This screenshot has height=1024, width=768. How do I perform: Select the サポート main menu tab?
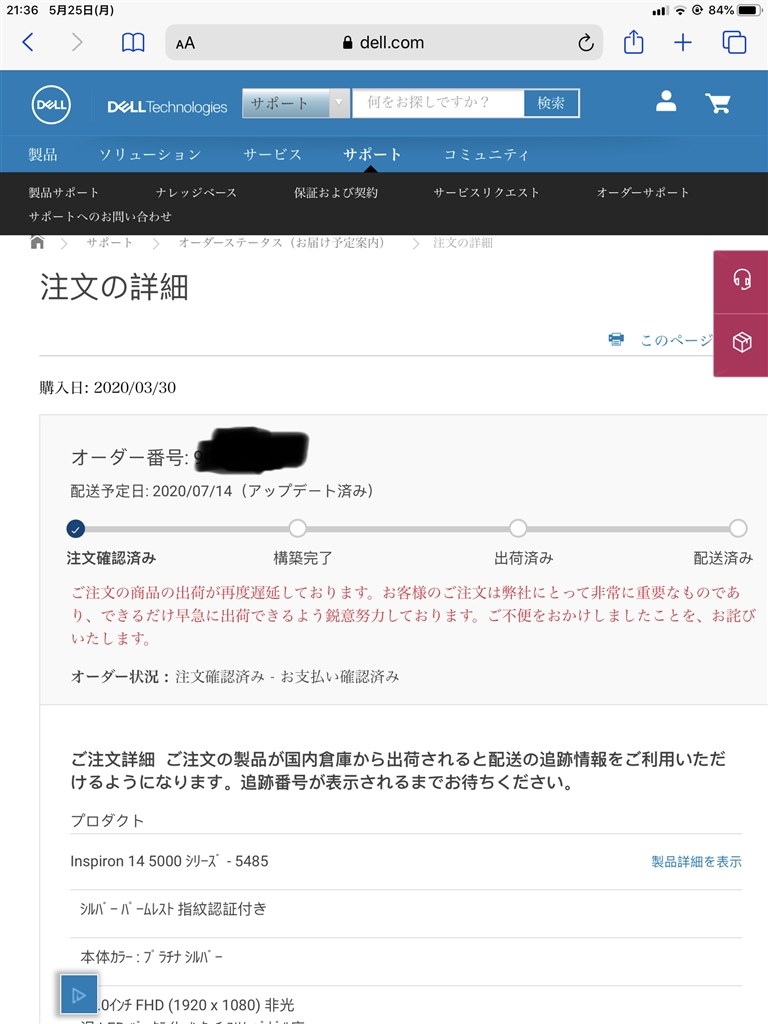372,154
